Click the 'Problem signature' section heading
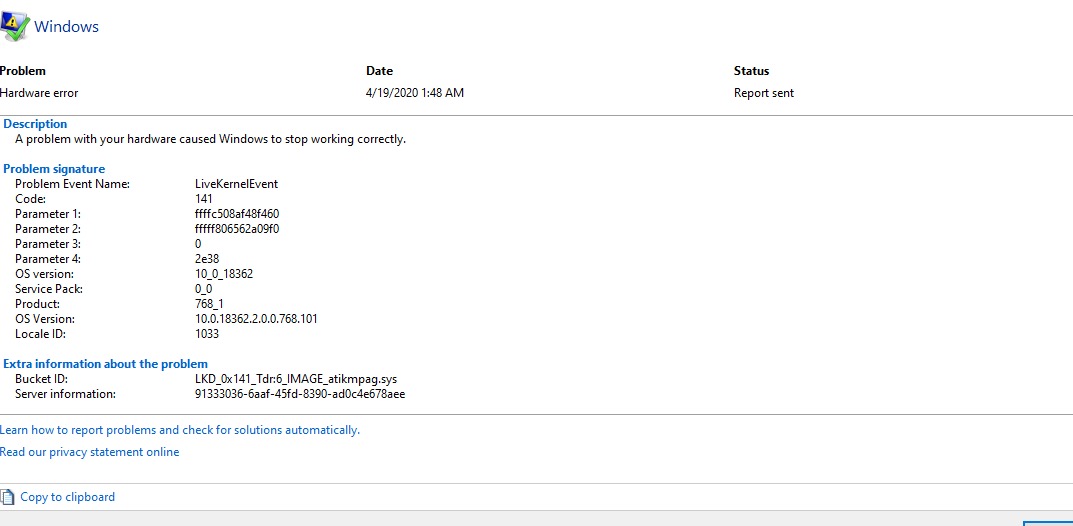1073x526 pixels. (x=55, y=169)
